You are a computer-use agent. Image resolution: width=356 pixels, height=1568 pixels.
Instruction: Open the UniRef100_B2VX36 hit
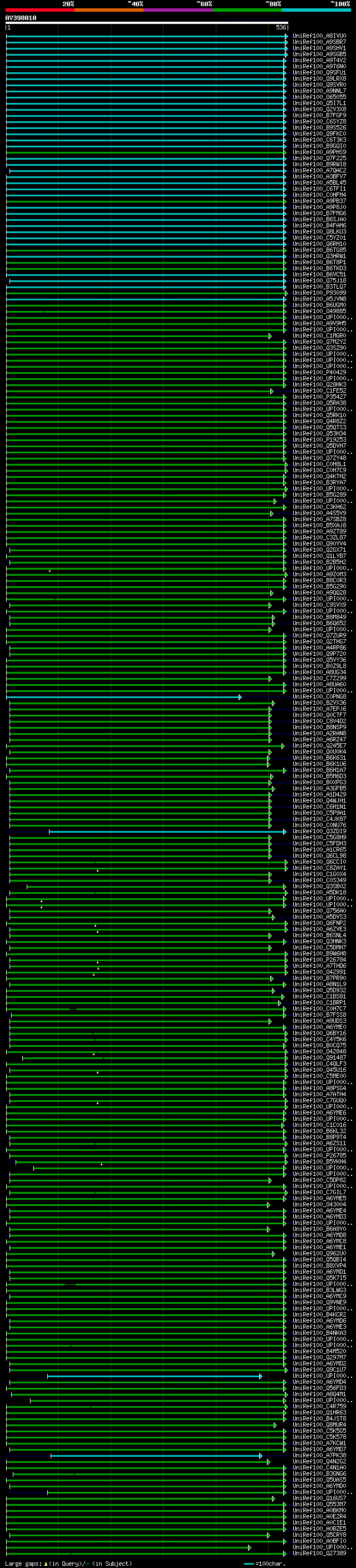[x=319, y=703]
